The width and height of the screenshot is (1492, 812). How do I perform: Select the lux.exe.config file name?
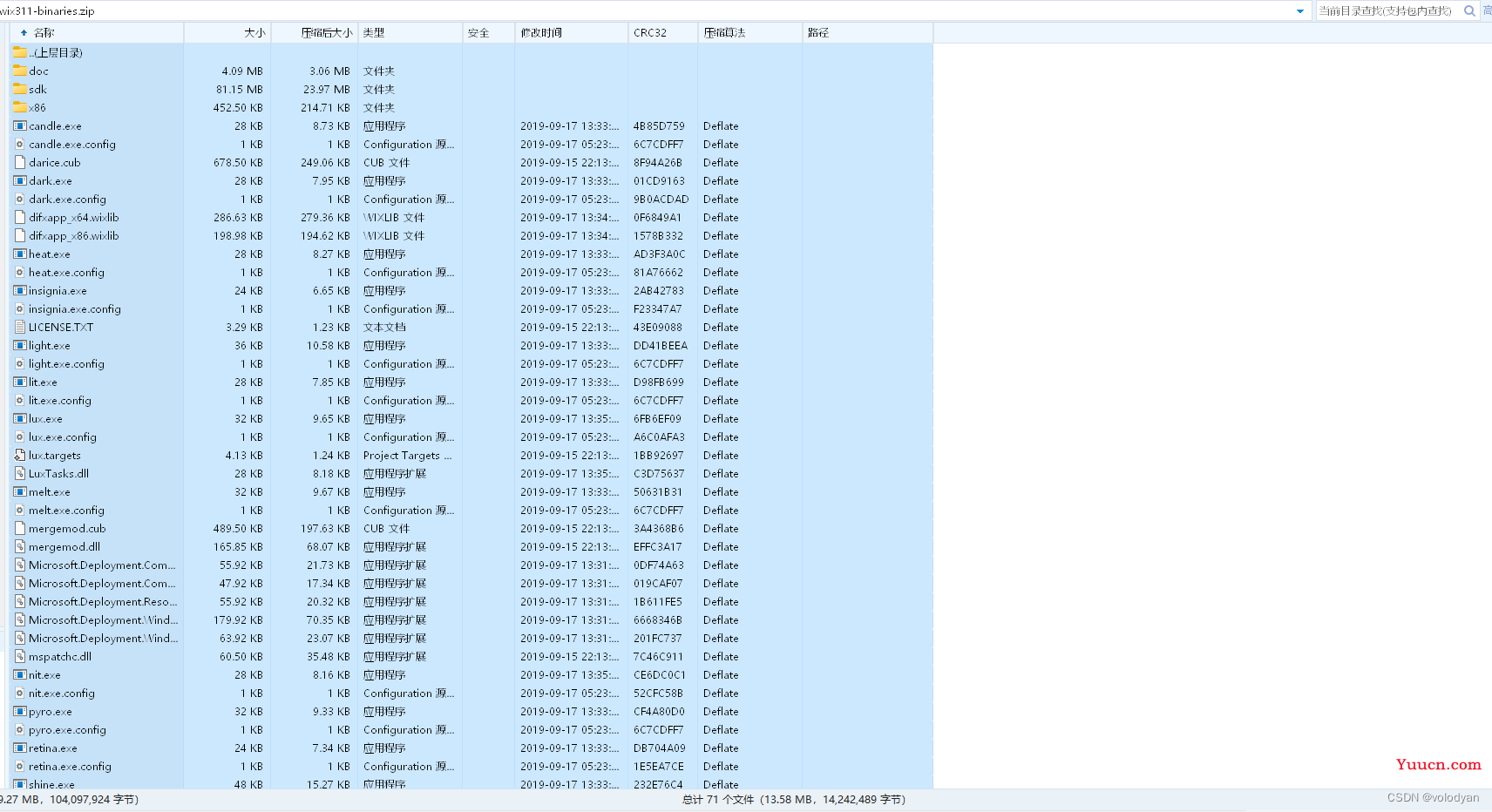tap(63, 436)
